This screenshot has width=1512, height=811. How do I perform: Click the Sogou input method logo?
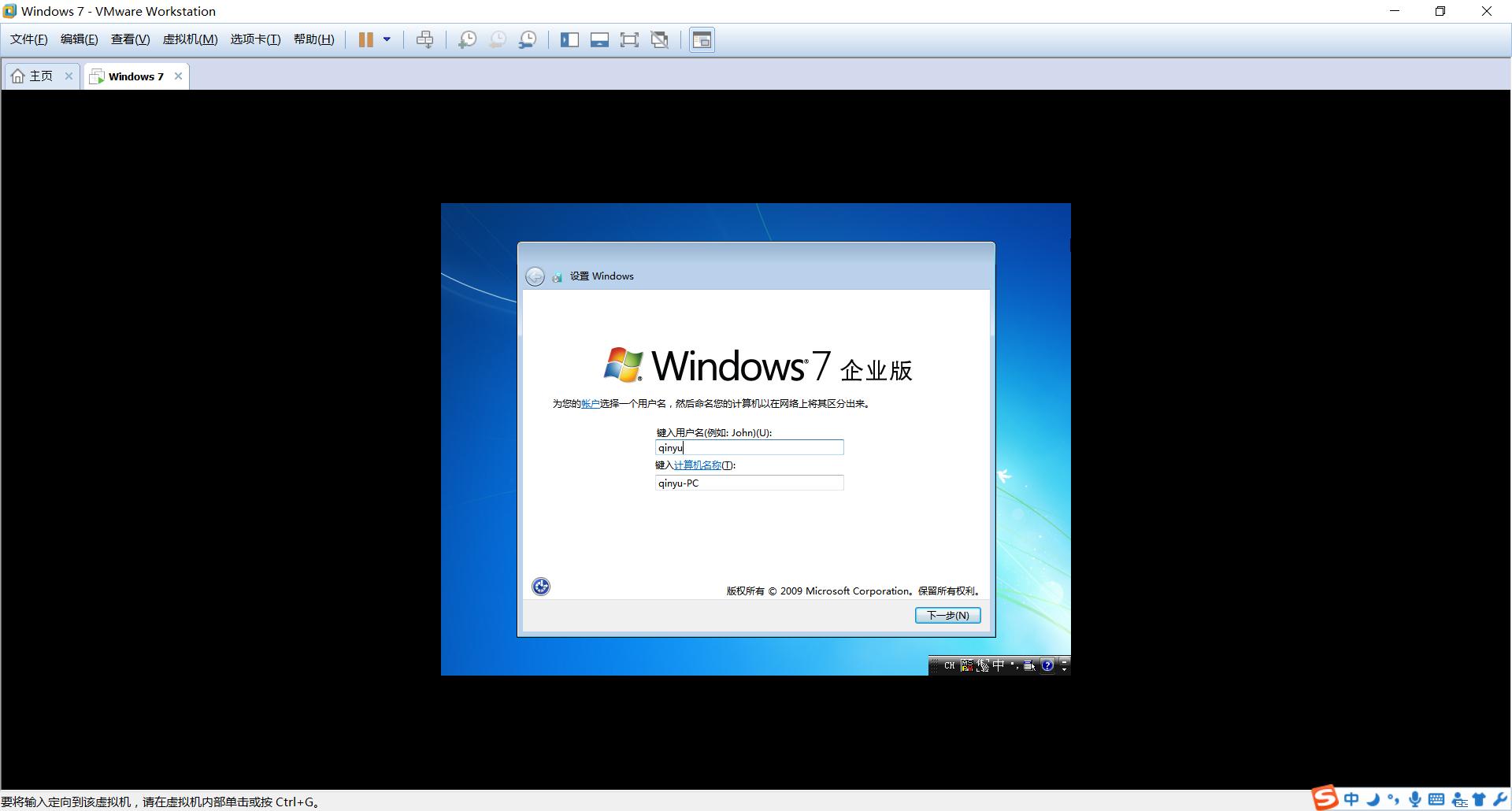(1325, 798)
